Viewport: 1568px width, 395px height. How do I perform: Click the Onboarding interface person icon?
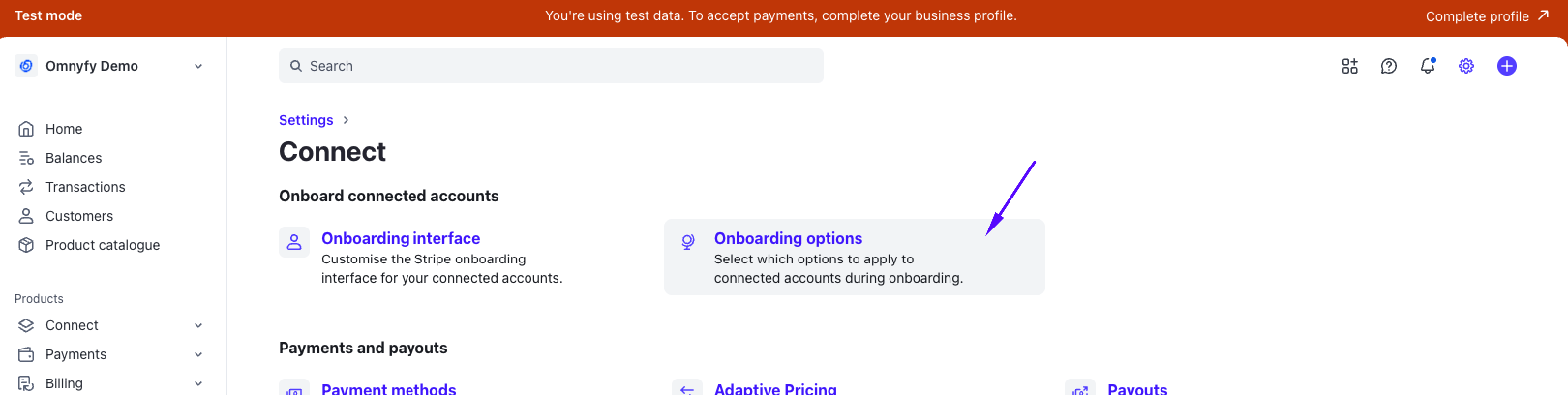294,242
